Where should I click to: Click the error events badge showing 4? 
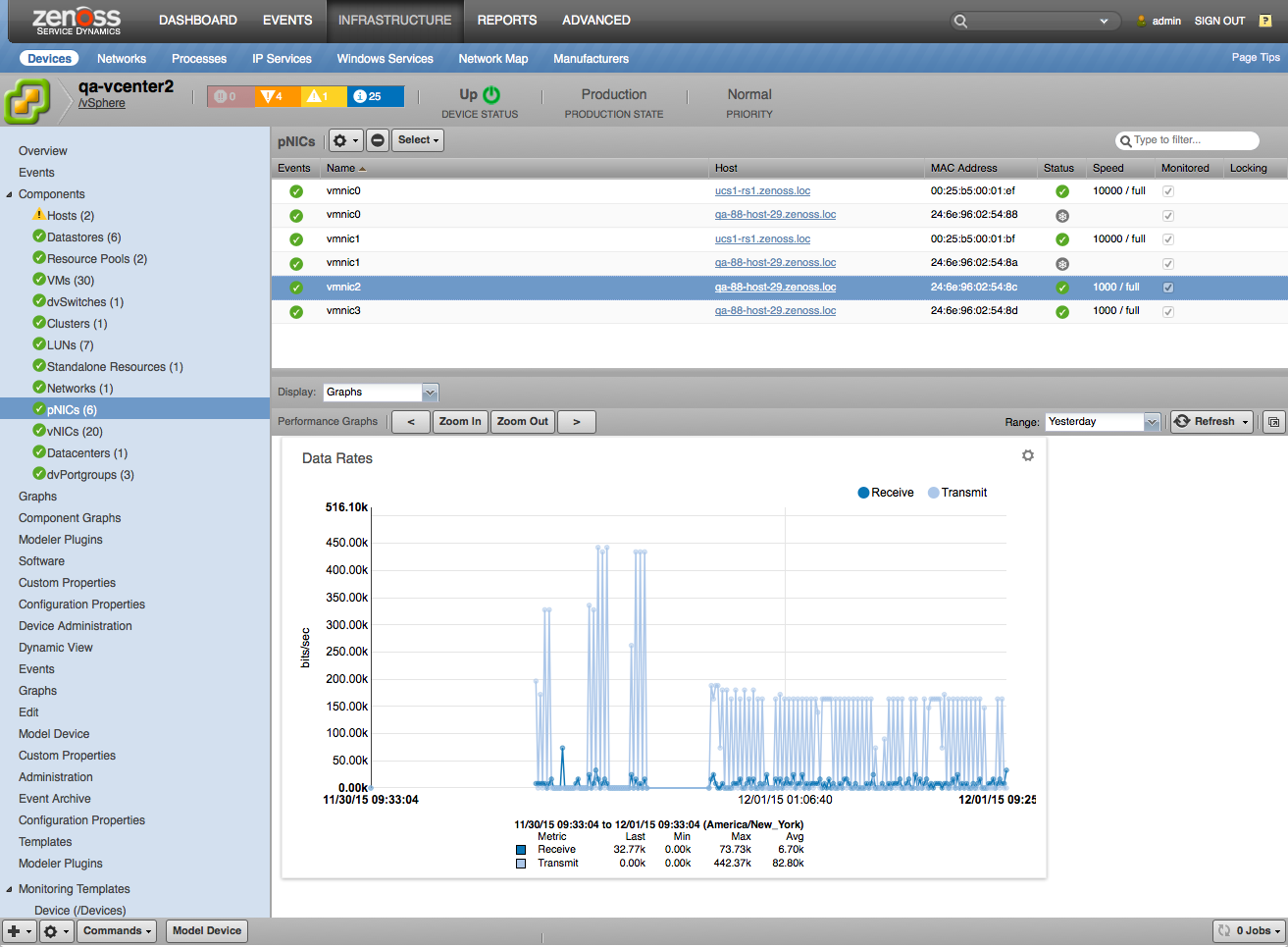(x=278, y=96)
